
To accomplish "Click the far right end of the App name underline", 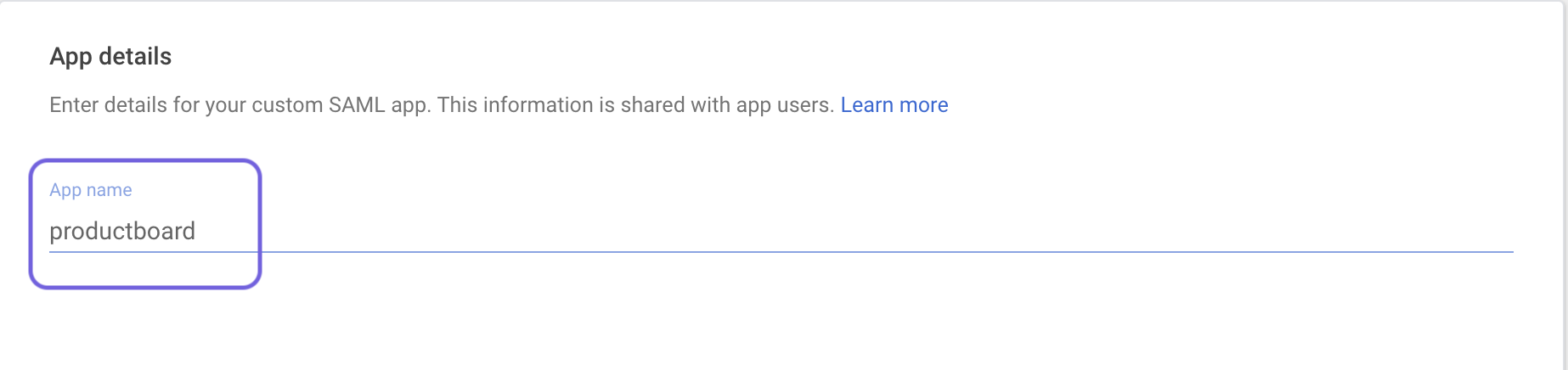I will click(x=1509, y=251).
